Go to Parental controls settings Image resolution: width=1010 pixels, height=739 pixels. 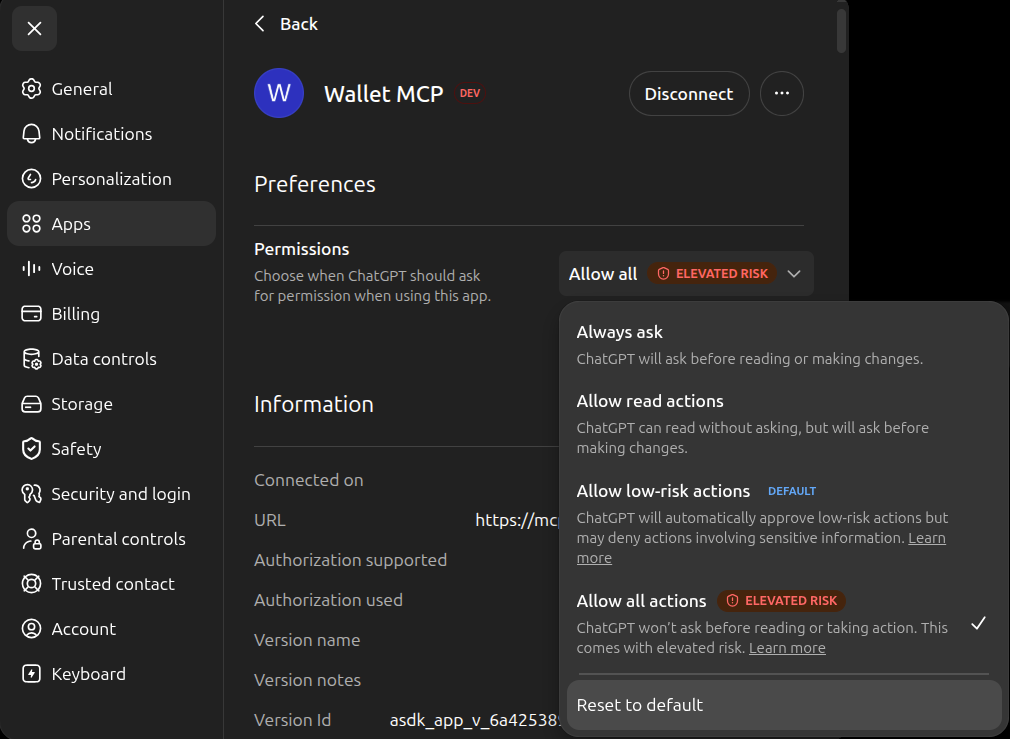tap(111, 539)
